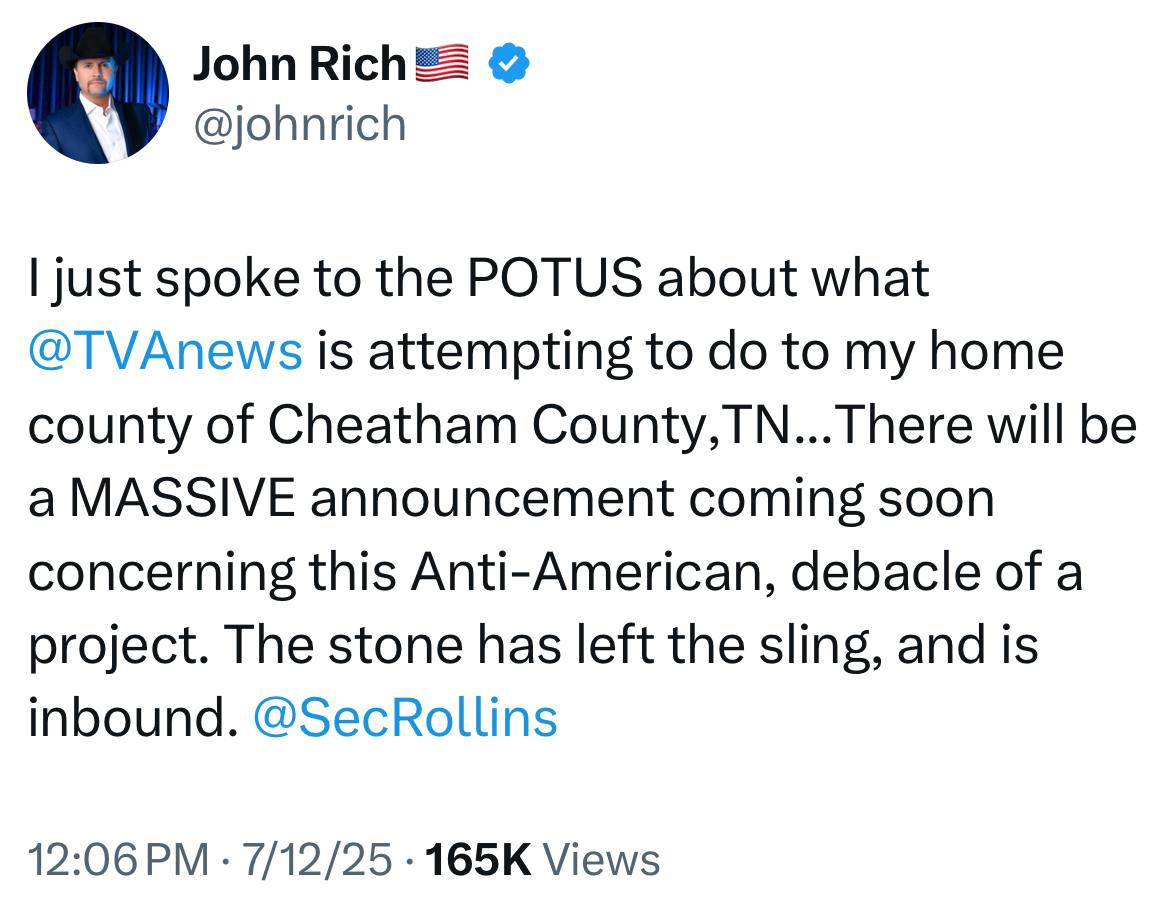Viewport: 1170px width, 902px height.
Task: Click the phrase stone has left the sling
Action: click(x=599, y=645)
